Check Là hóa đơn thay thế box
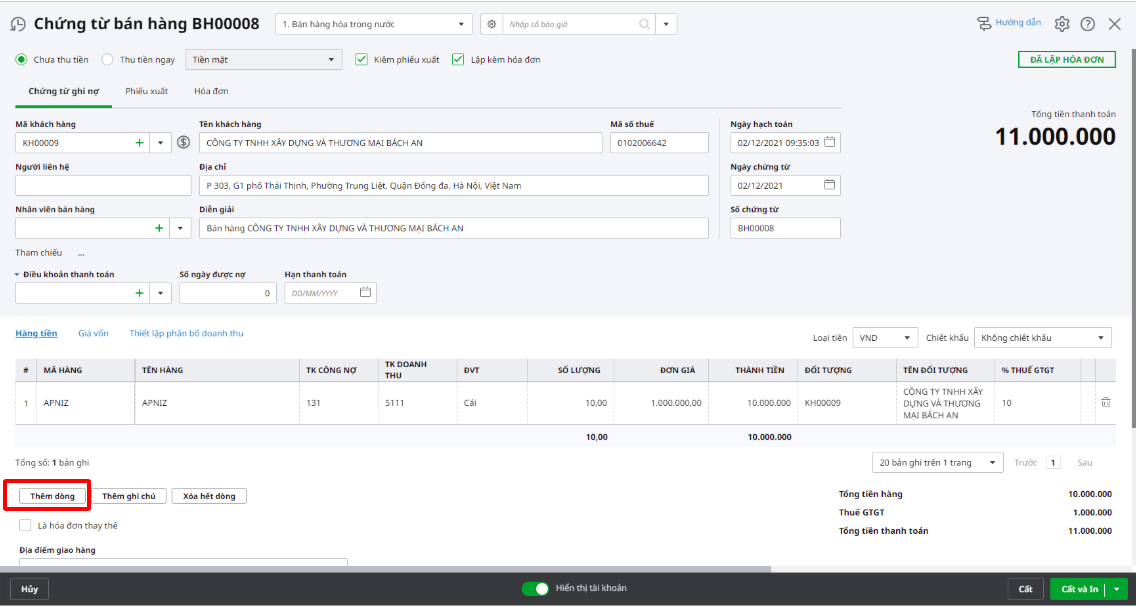This screenshot has height=606, width=1136. click(25, 525)
